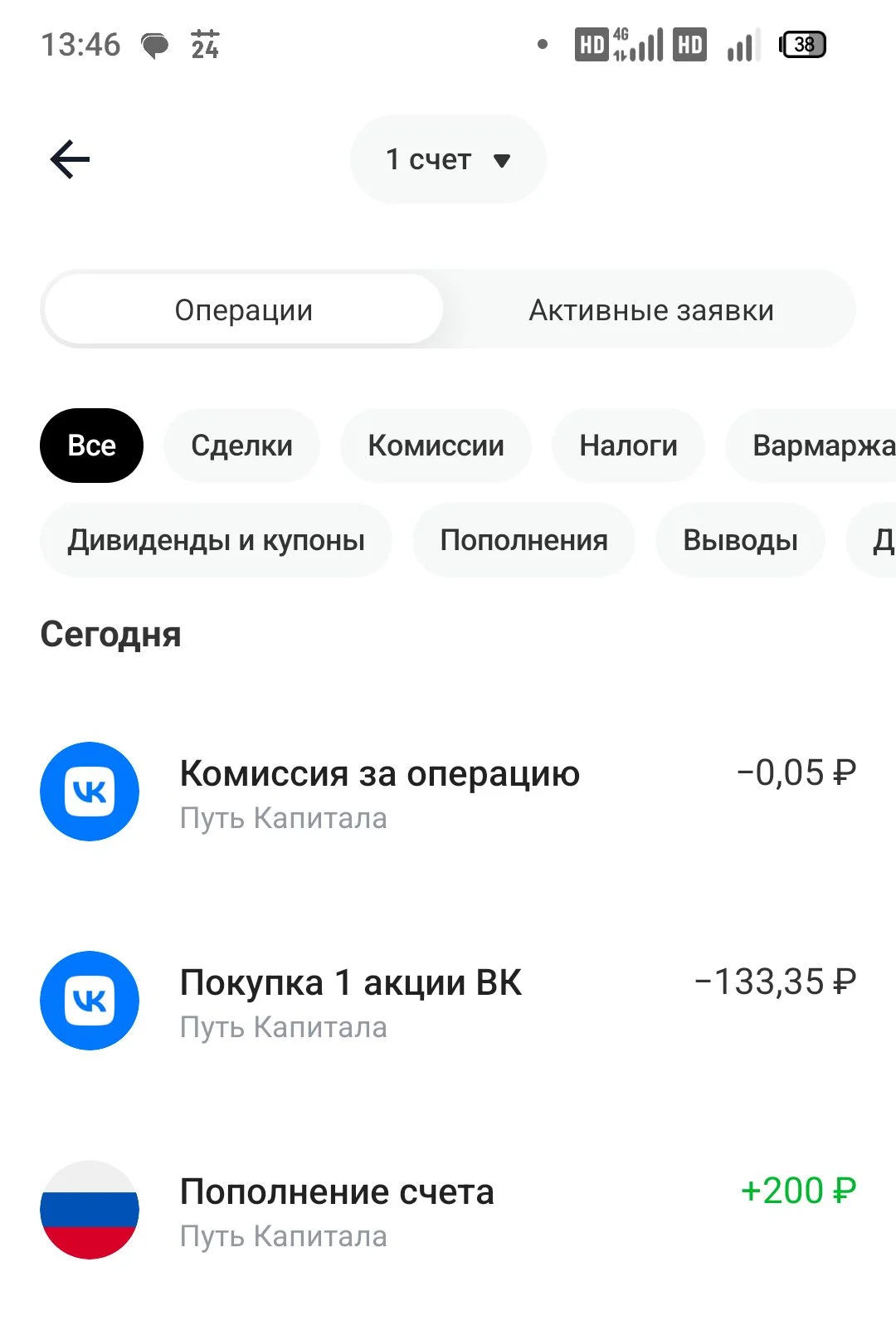Open the +200 ₽ 'Пополнение счета' entry
The height and width of the screenshot is (1335, 896).
(448, 1210)
